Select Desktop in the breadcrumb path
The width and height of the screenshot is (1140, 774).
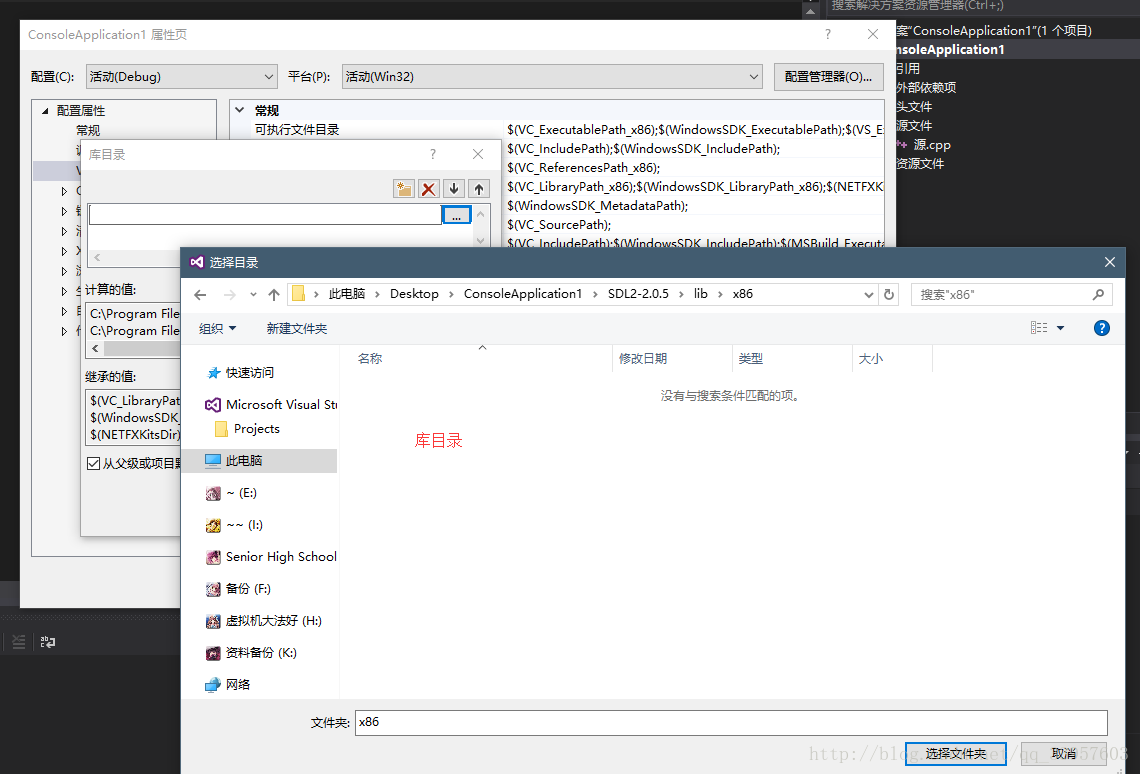pos(414,294)
